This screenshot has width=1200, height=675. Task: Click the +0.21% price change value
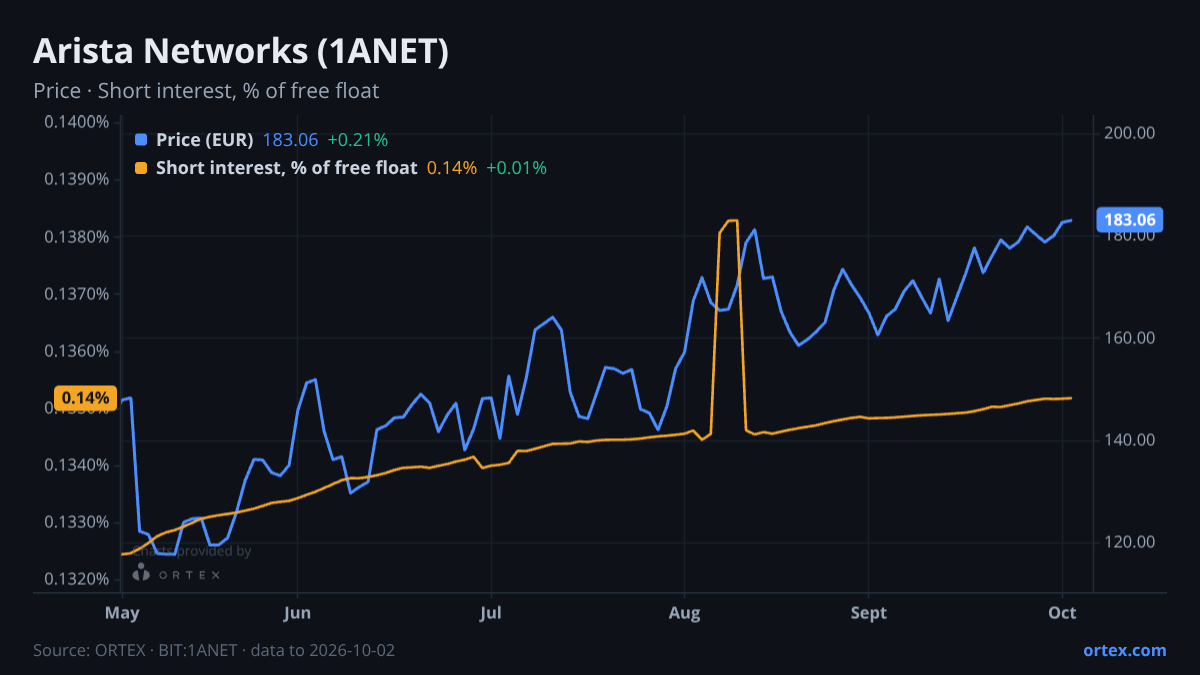point(358,140)
